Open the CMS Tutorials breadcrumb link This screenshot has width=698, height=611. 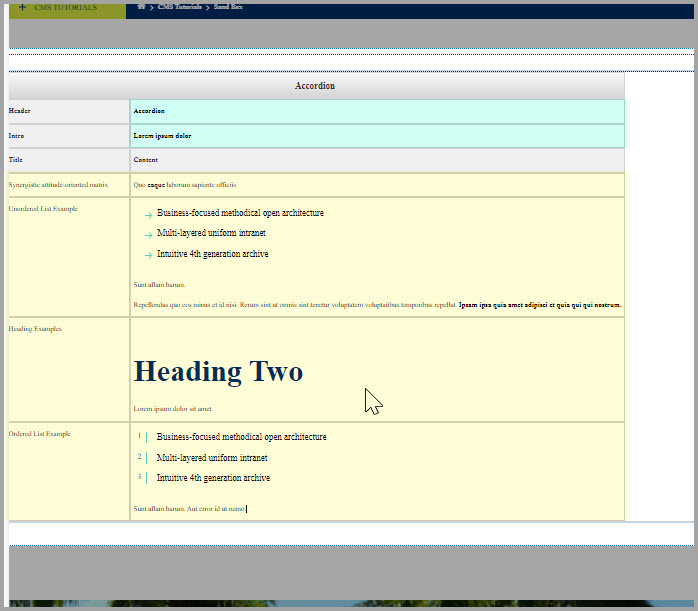point(179,7)
